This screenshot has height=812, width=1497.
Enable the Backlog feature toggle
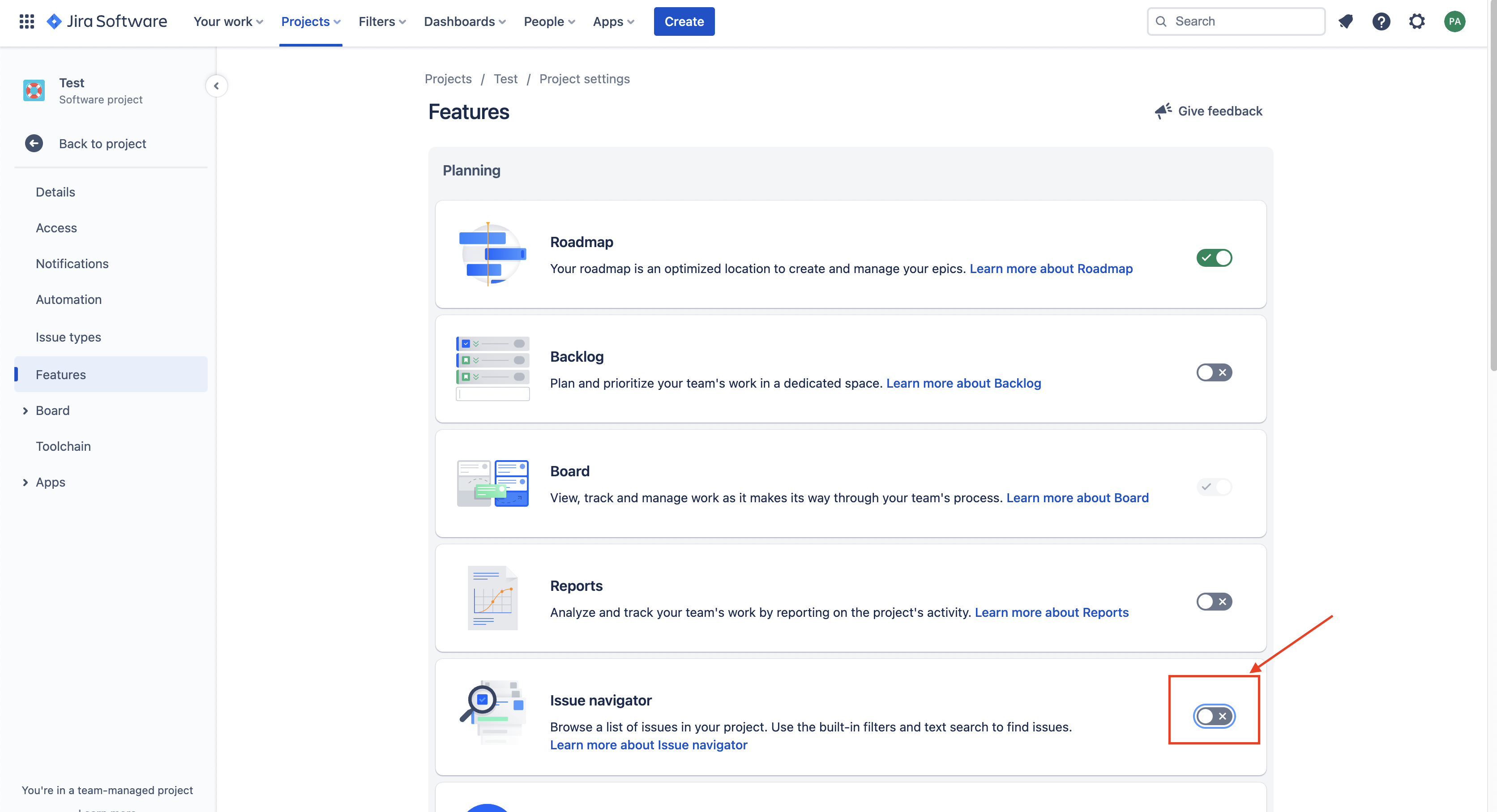[1214, 372]
